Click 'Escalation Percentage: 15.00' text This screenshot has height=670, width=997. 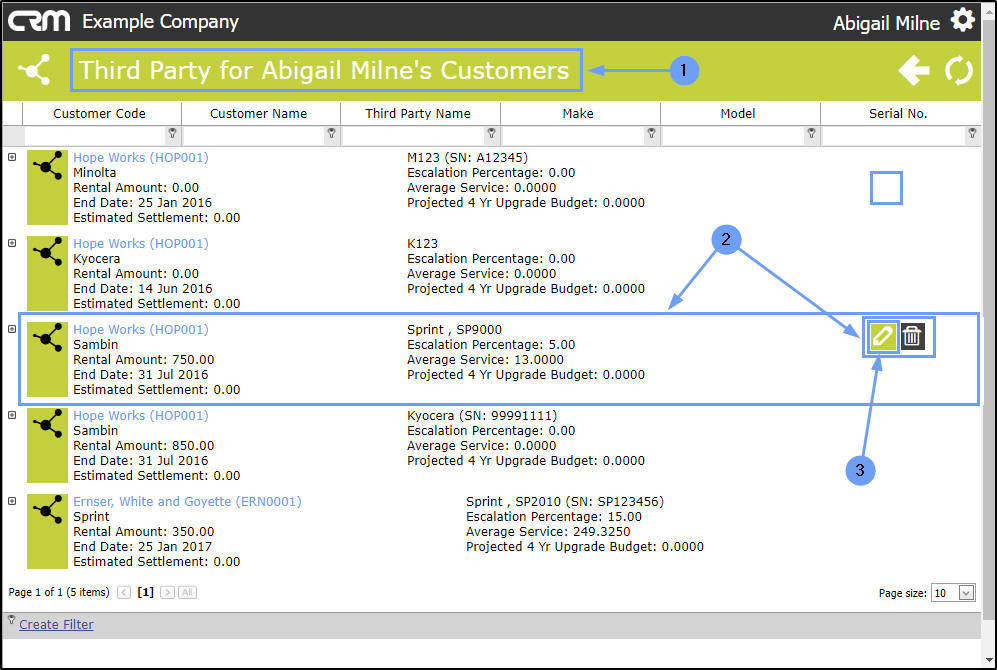click(x=554, y=517)
